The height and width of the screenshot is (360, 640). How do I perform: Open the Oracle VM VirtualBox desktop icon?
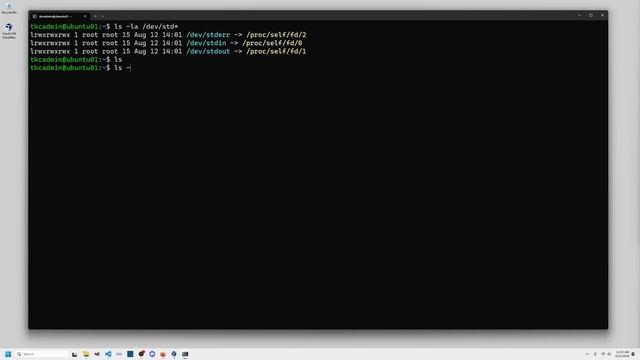click(x=9, y=31)
